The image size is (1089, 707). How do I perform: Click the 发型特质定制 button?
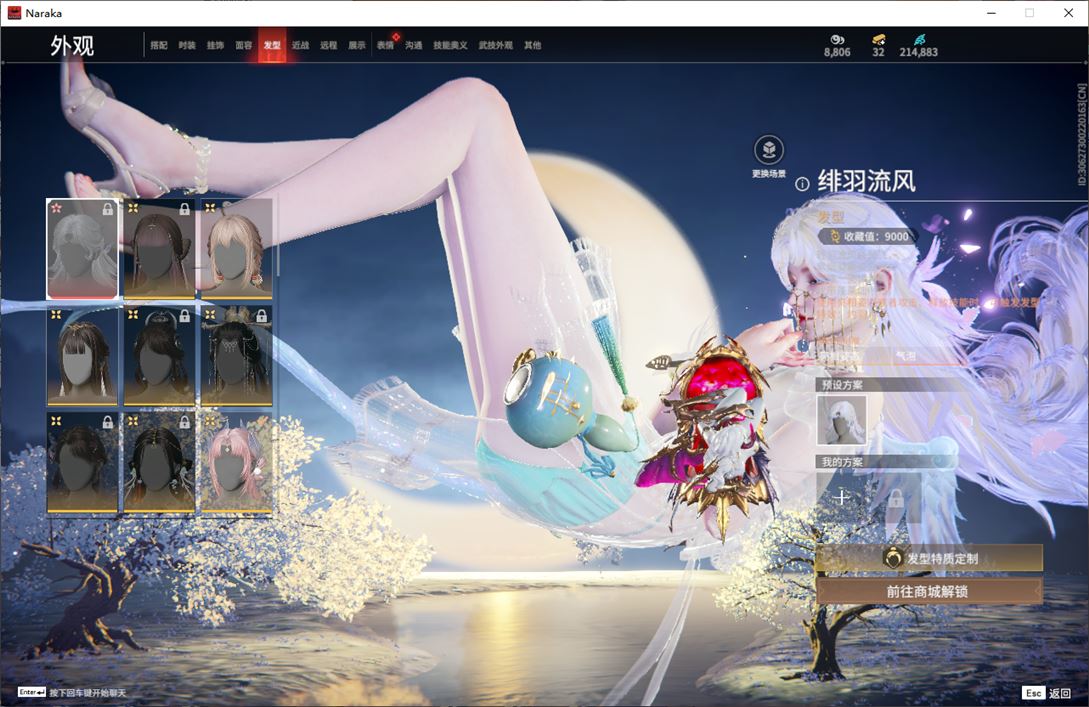pyautogui.click(x=929, y=558)
